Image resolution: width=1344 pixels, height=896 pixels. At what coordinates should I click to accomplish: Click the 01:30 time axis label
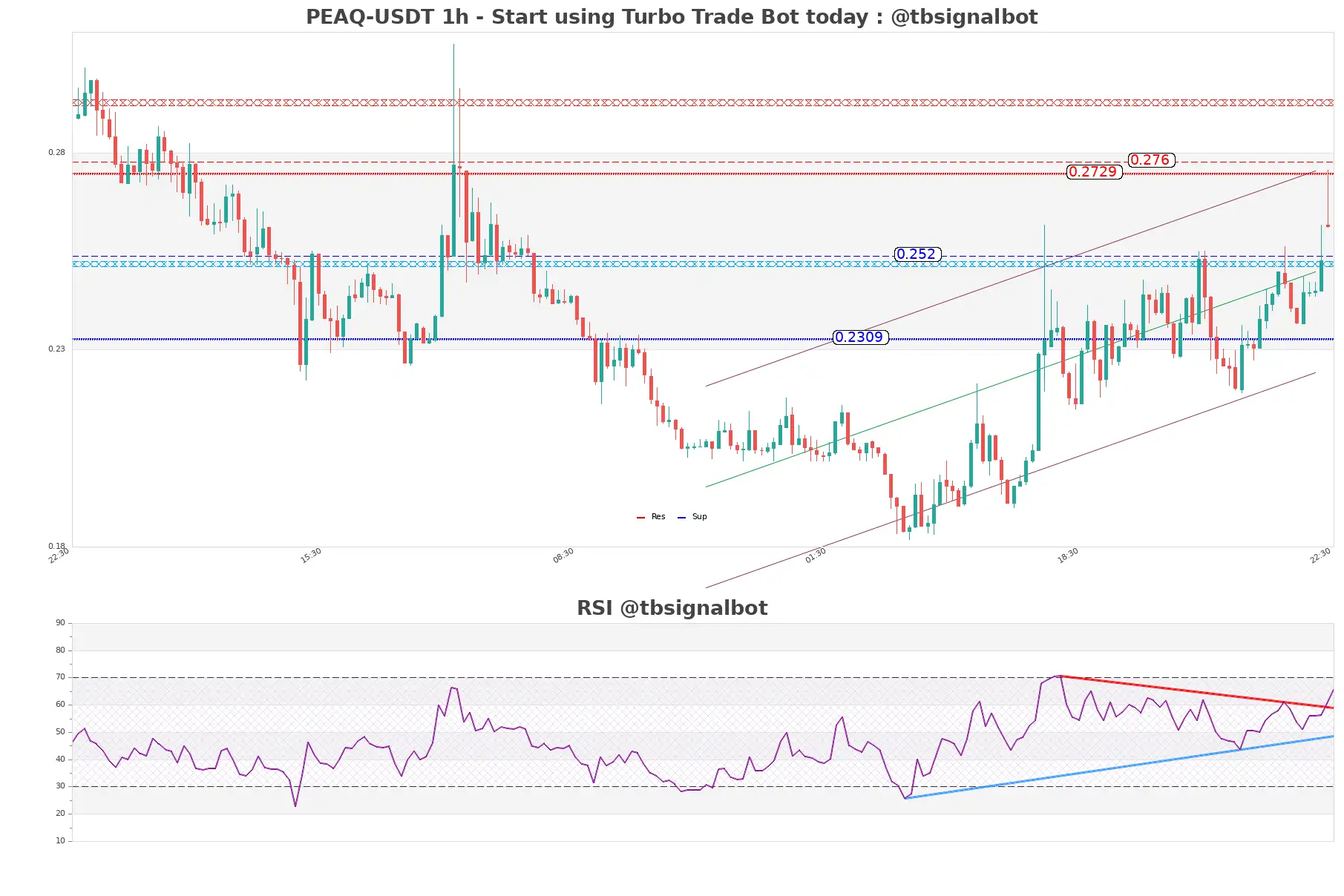pyautogui.click(x=816, y=556)
